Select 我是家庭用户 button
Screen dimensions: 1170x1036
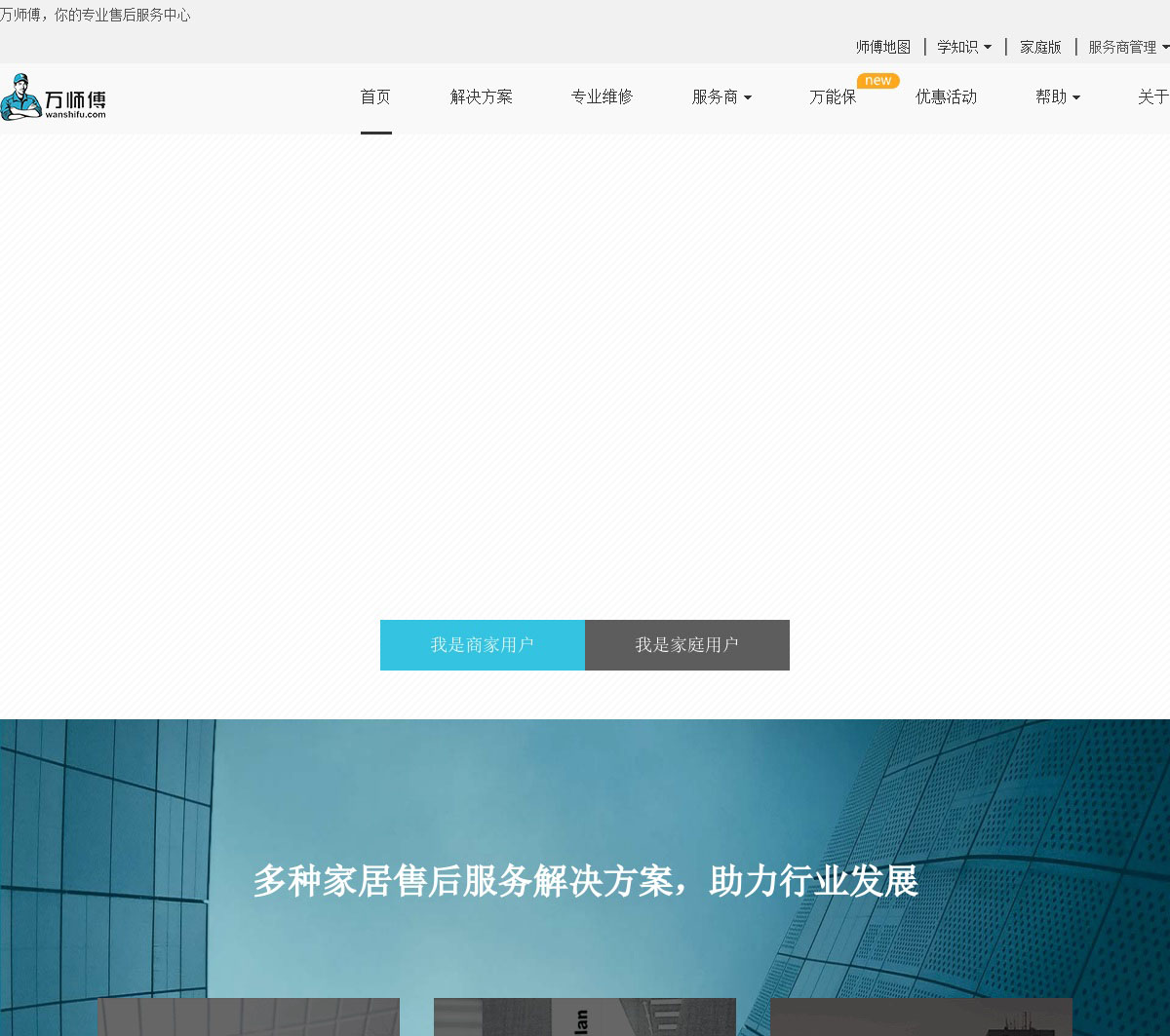(x=687, y=645)
